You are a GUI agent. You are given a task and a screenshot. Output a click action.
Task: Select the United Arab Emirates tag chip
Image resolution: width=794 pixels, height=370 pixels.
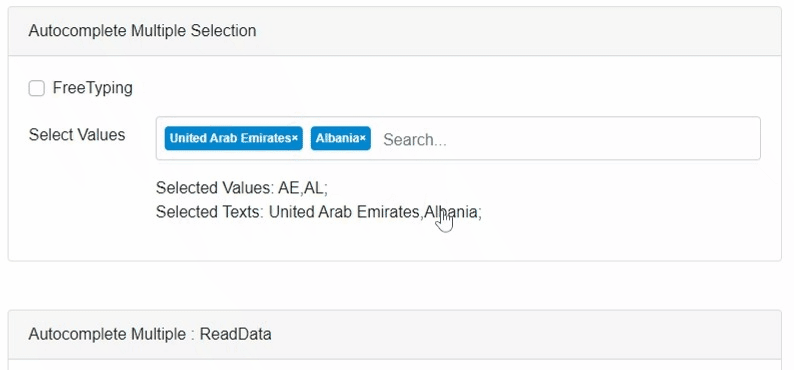click(233, 139)
